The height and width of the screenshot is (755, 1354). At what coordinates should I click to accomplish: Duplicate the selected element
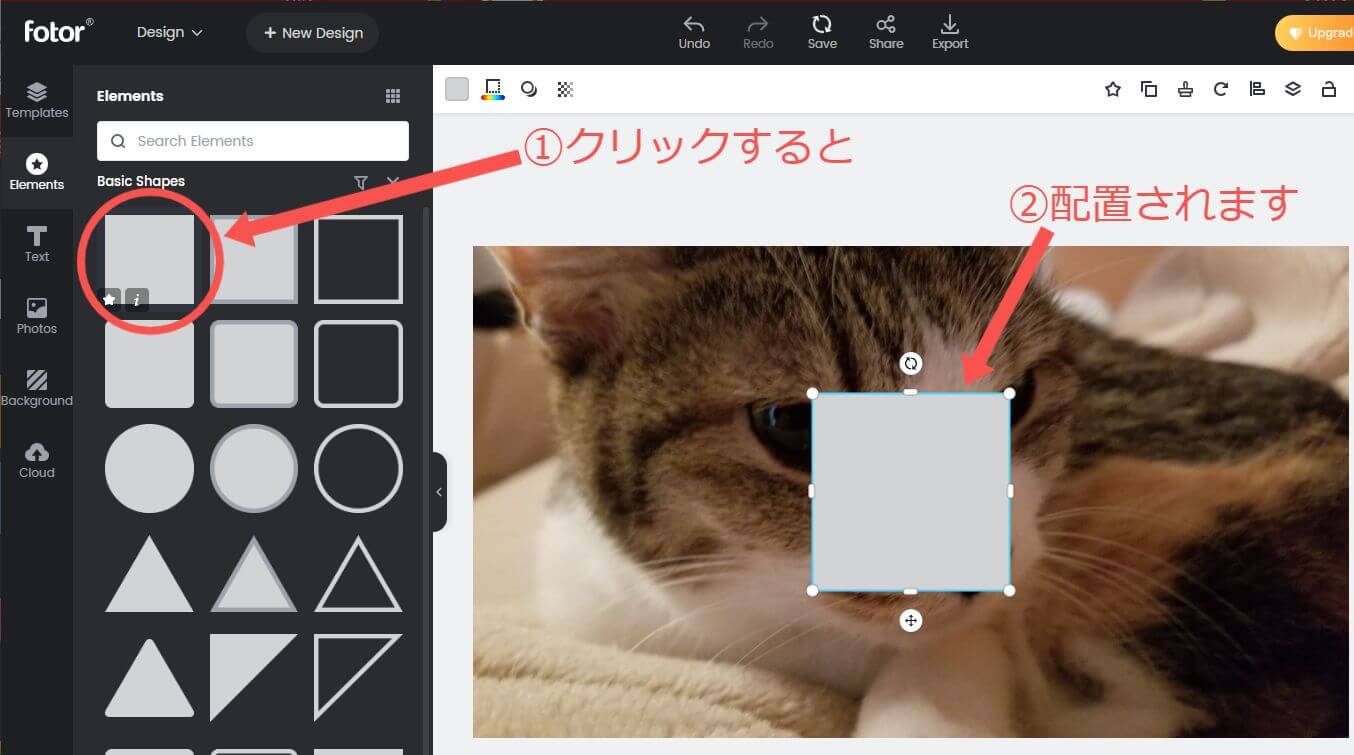pyautogui.click(x=1149, y=89)
